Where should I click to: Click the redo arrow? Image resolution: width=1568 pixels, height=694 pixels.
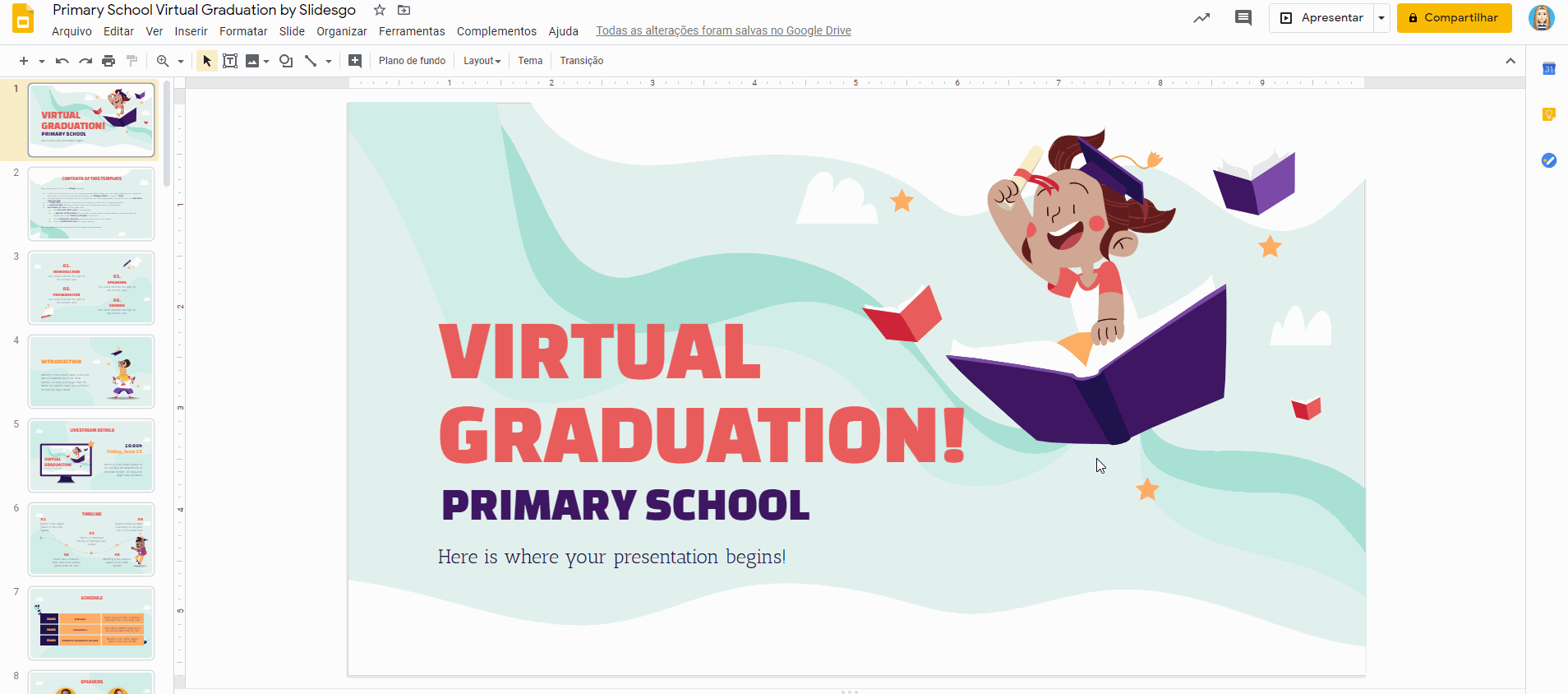(x=85, y=61)
